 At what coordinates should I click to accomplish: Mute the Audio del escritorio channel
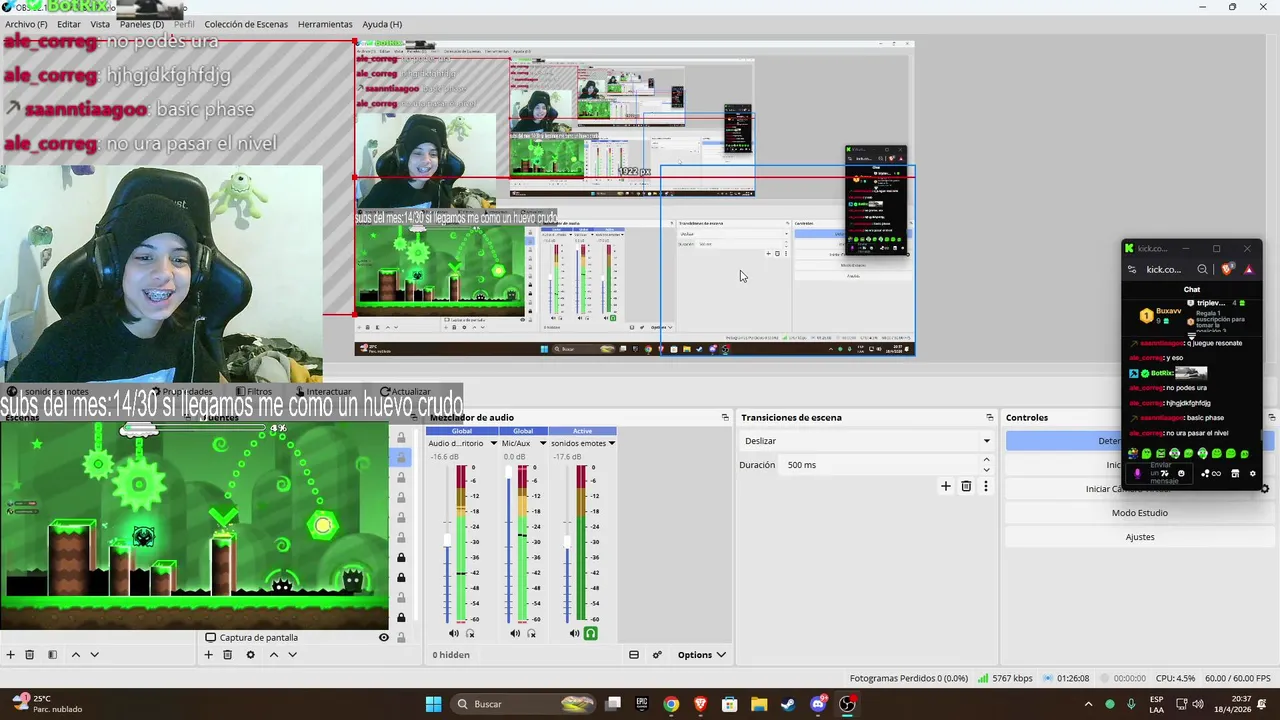[x=453, y=633]
